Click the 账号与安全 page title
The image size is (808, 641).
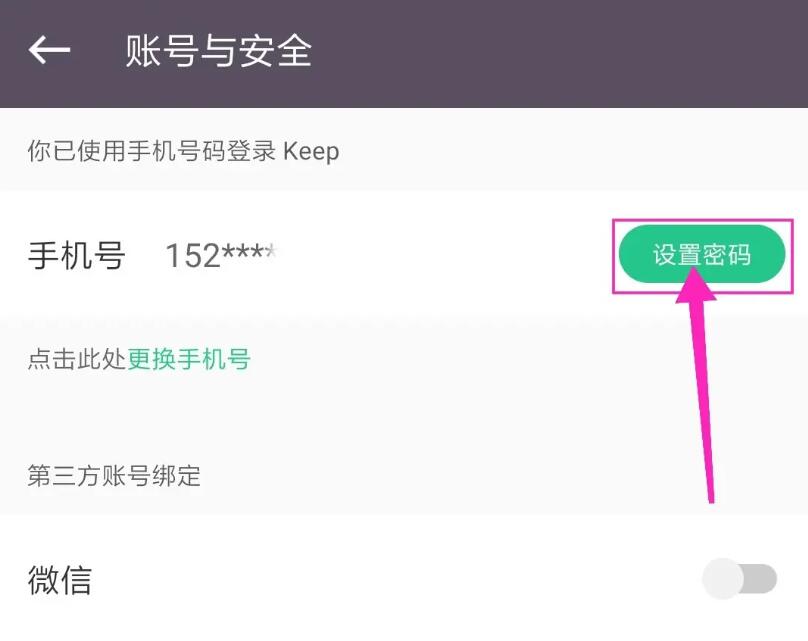pyautogui.click(x=218, y=50)
